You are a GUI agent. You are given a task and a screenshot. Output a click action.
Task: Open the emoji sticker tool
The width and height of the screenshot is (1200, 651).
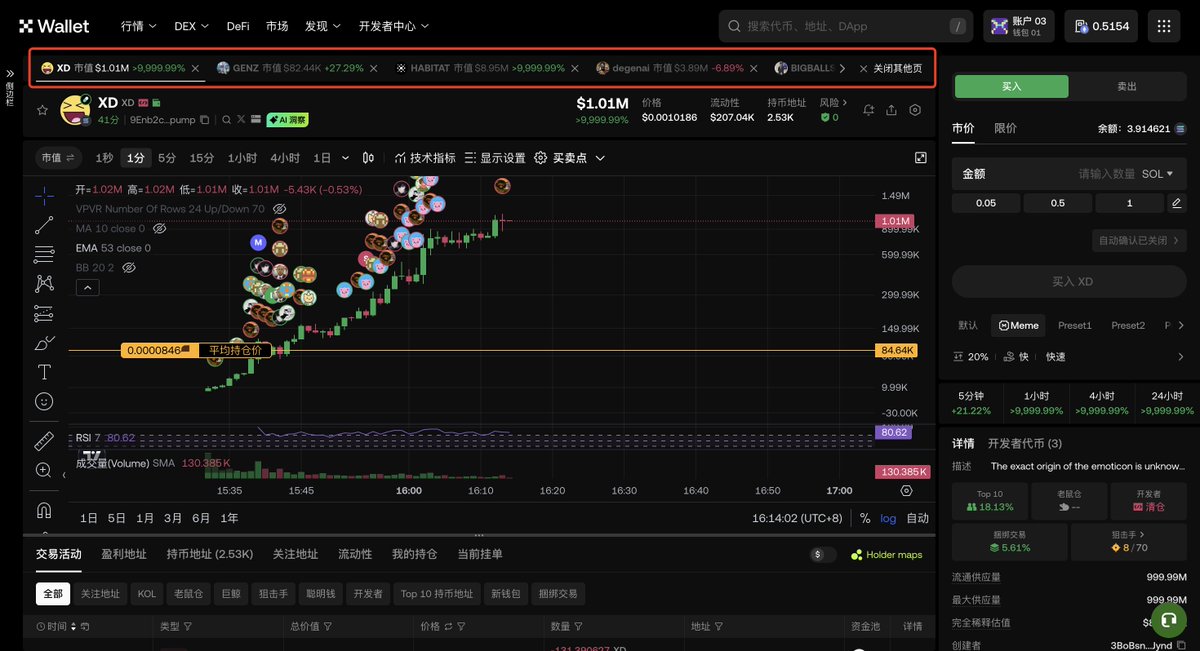pos(44,401)
